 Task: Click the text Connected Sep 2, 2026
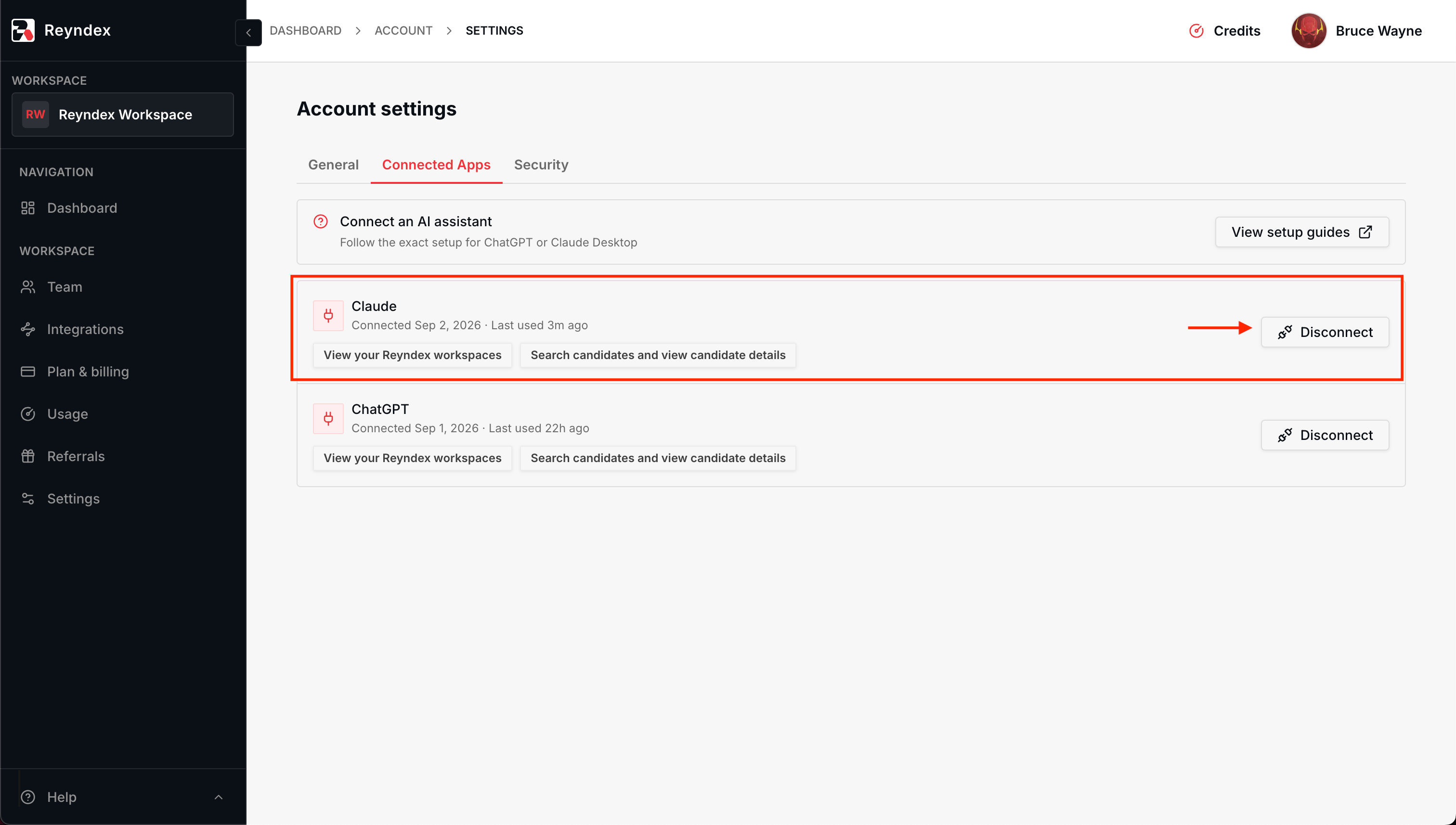(x=416, y=325)
